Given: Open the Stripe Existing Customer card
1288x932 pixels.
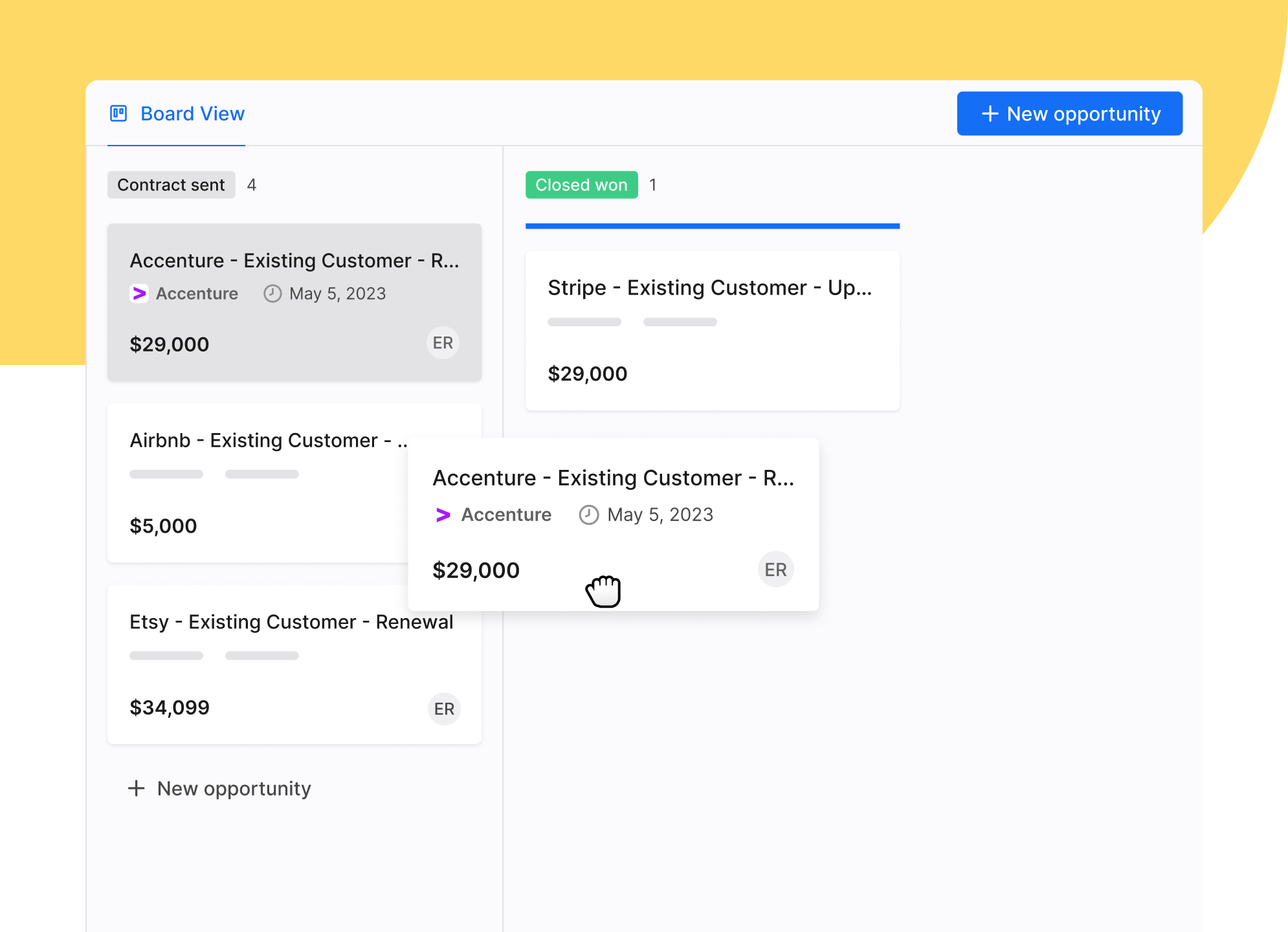Looking at the screenshot, I should pos(712,330).
